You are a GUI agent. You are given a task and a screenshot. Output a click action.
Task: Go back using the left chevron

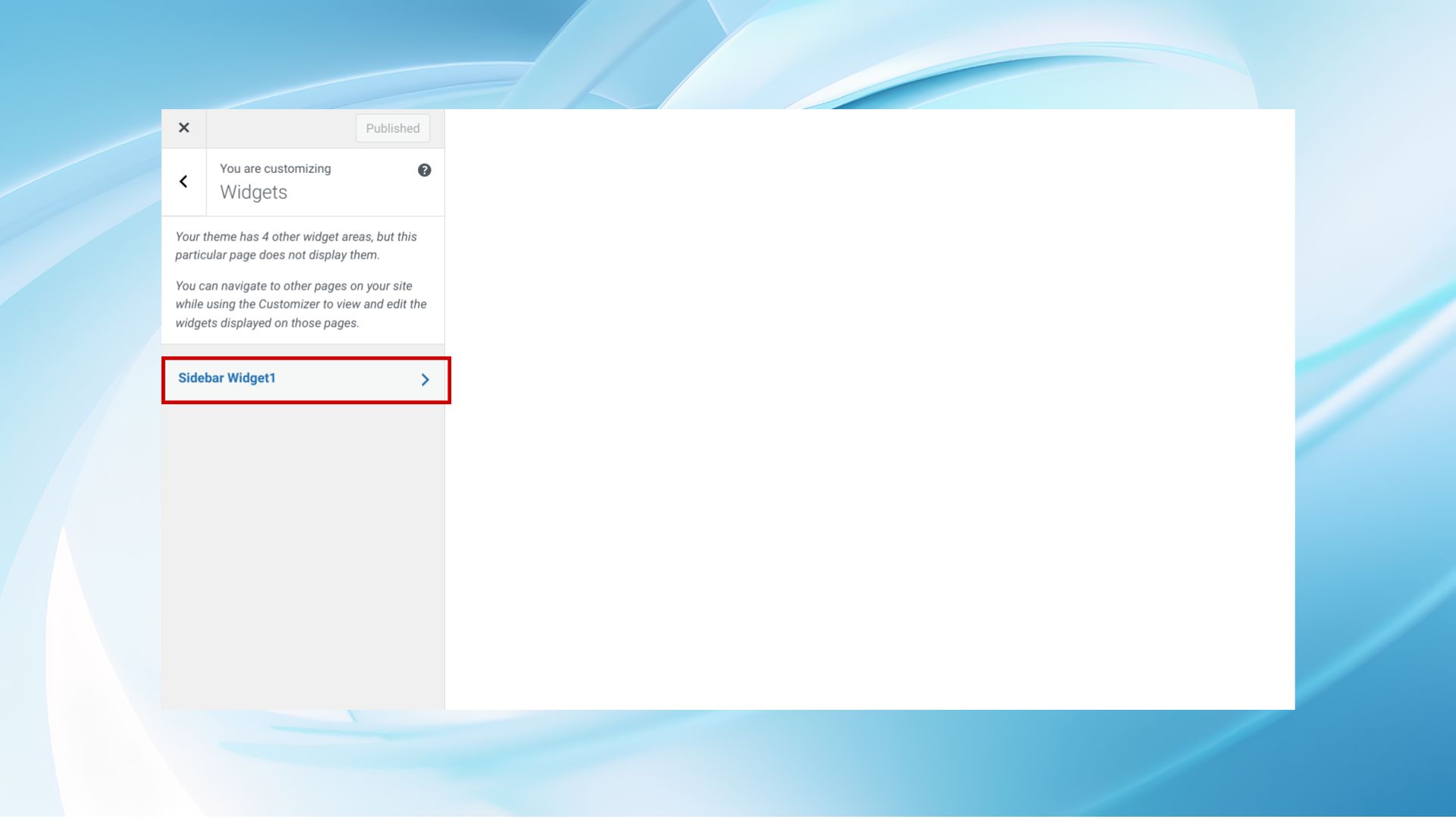coord(184,181)
